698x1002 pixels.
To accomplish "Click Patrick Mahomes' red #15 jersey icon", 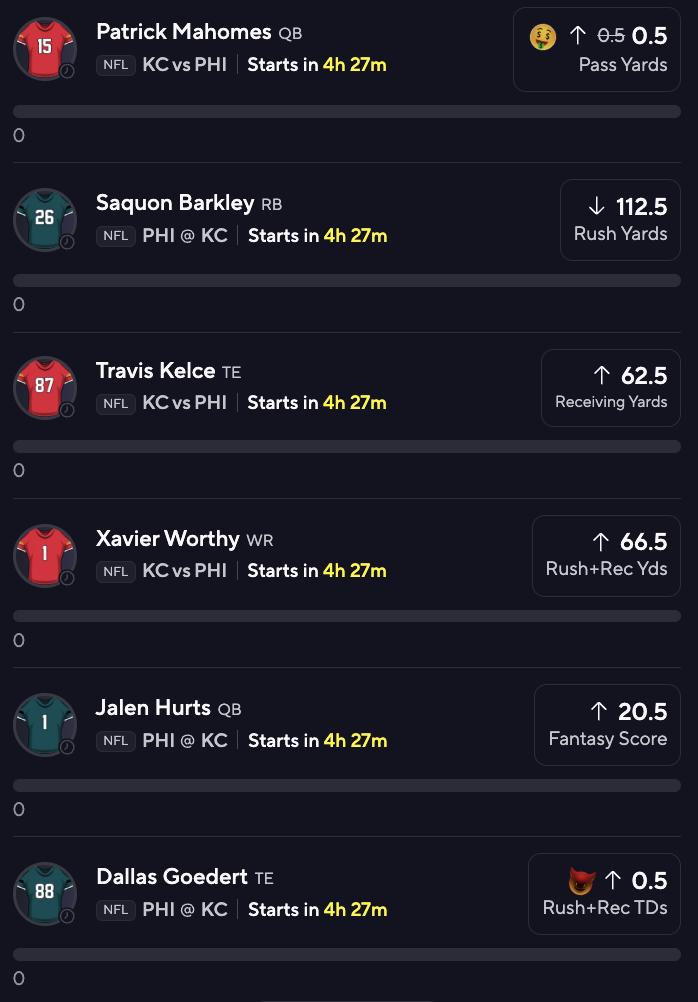I will pos(44,48).
